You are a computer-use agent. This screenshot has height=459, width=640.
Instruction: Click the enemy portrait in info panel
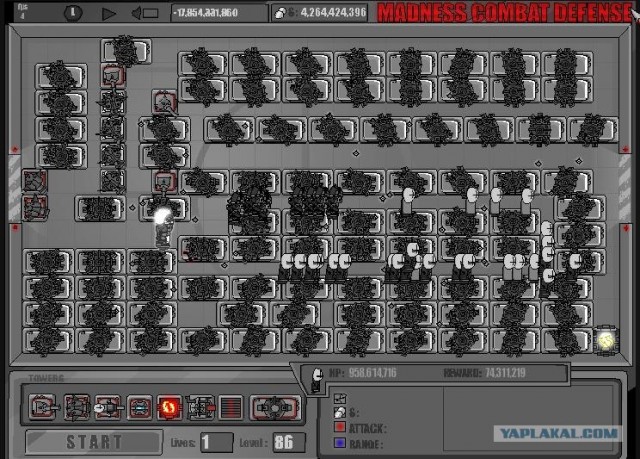[317, 380]
